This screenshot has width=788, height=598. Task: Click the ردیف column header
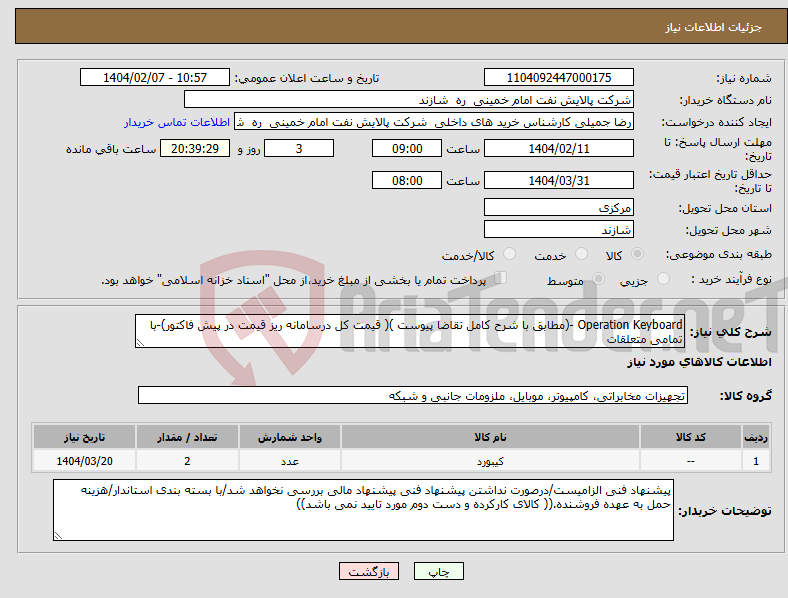click(x=756, y=437)
